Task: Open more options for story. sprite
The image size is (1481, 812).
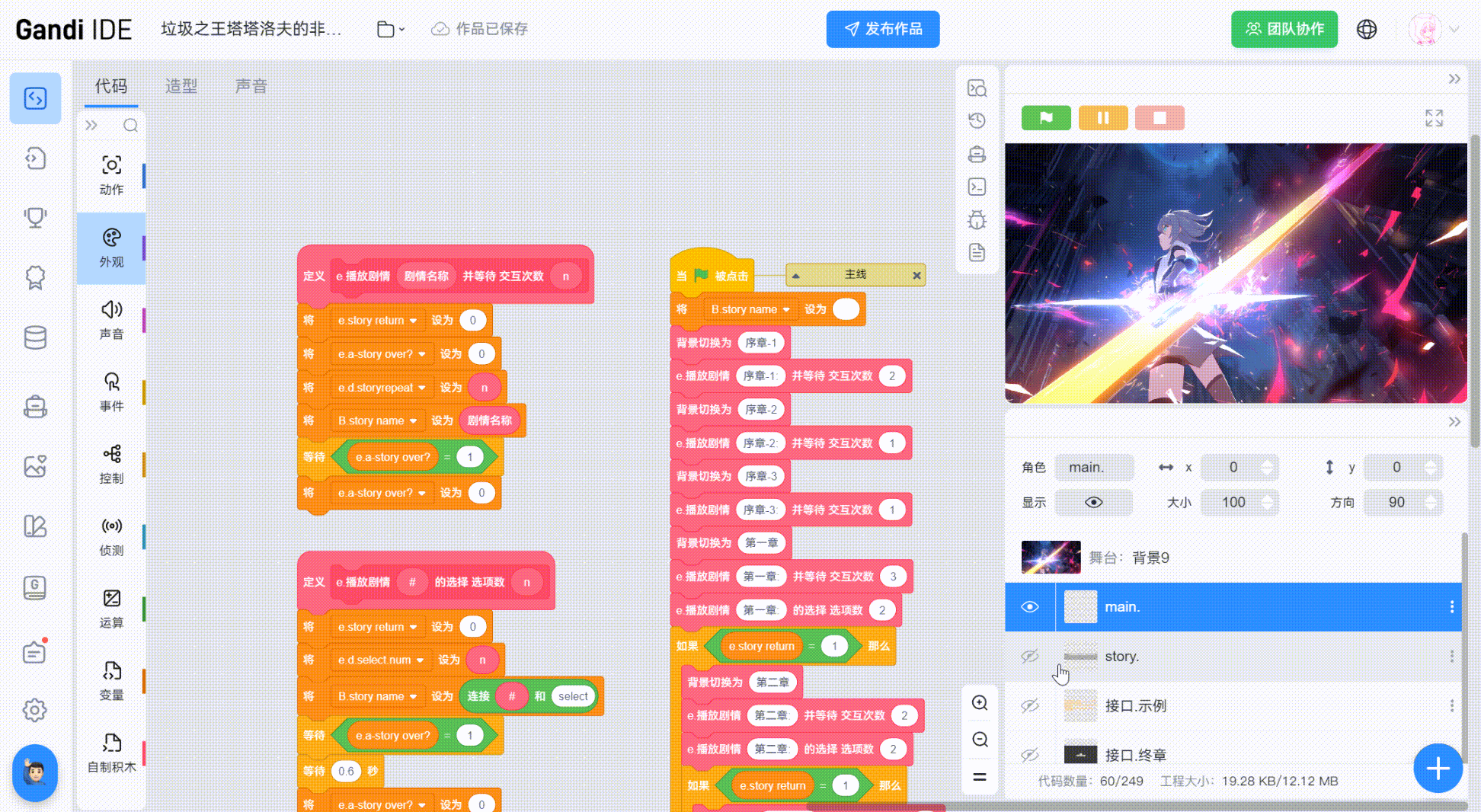Action: coord(1451,656)
